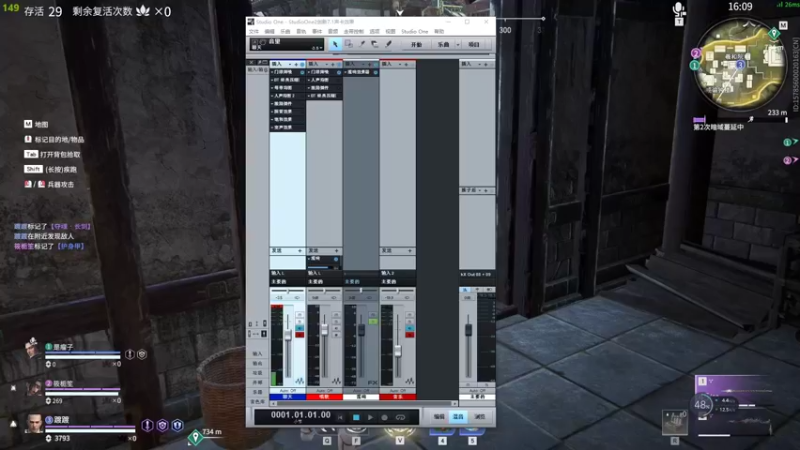Screen dimensions: 800x450
Task: Toggle green solo button on 混响 channel
Action: (373, 321)
